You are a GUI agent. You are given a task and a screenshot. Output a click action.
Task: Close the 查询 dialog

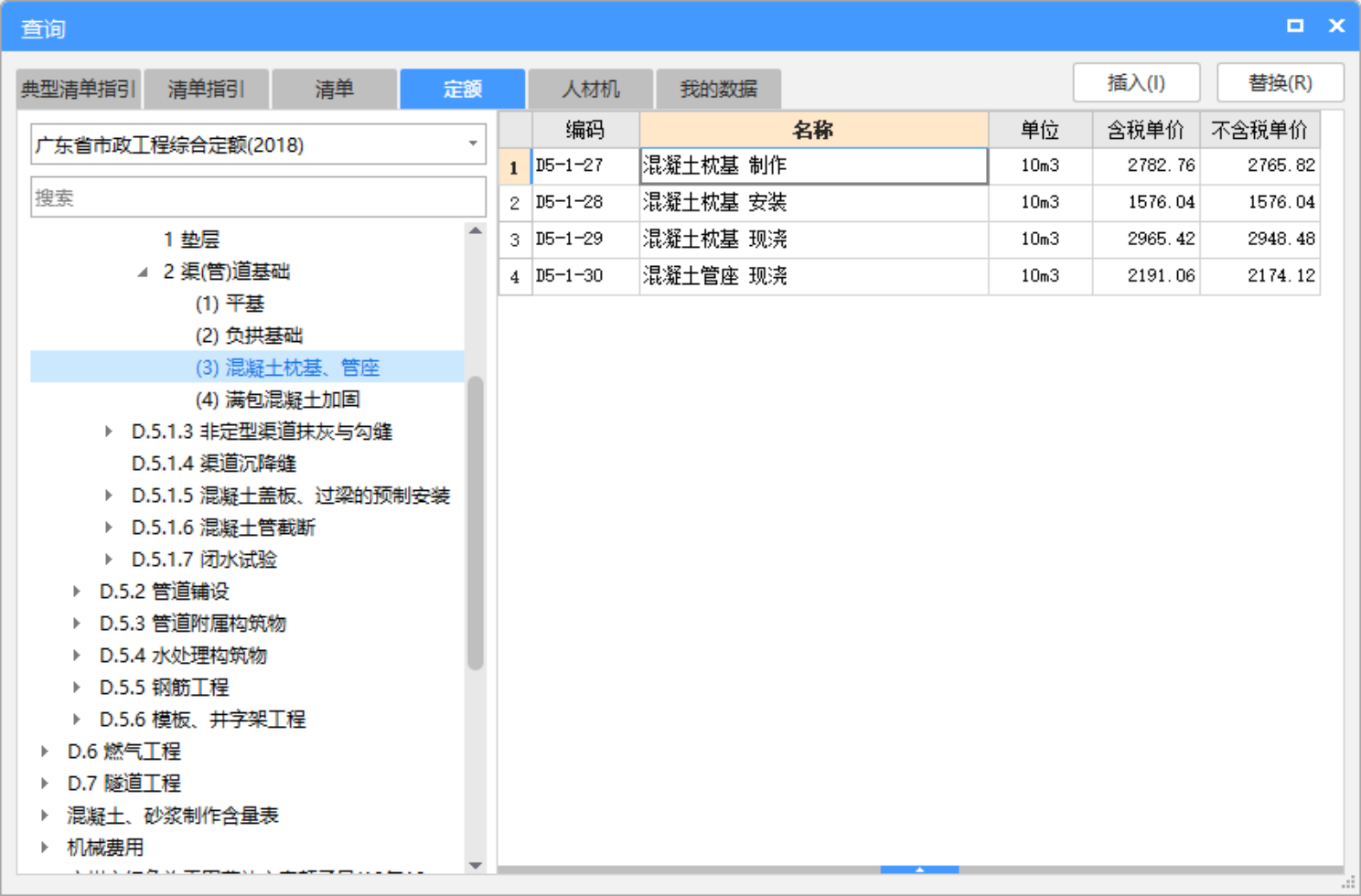(x=1336, y=26)
